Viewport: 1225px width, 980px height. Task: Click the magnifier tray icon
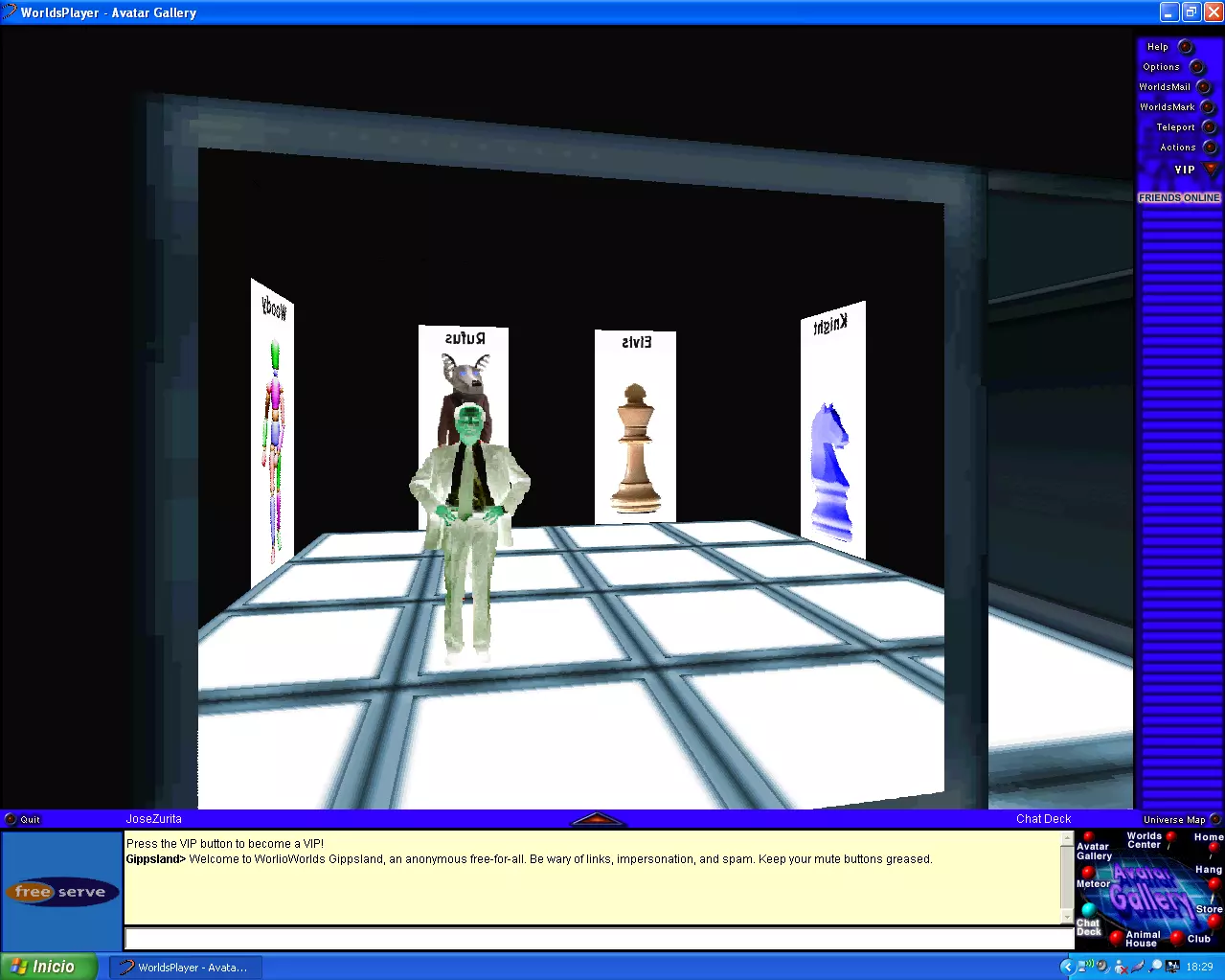click(x=1155, y=967)
